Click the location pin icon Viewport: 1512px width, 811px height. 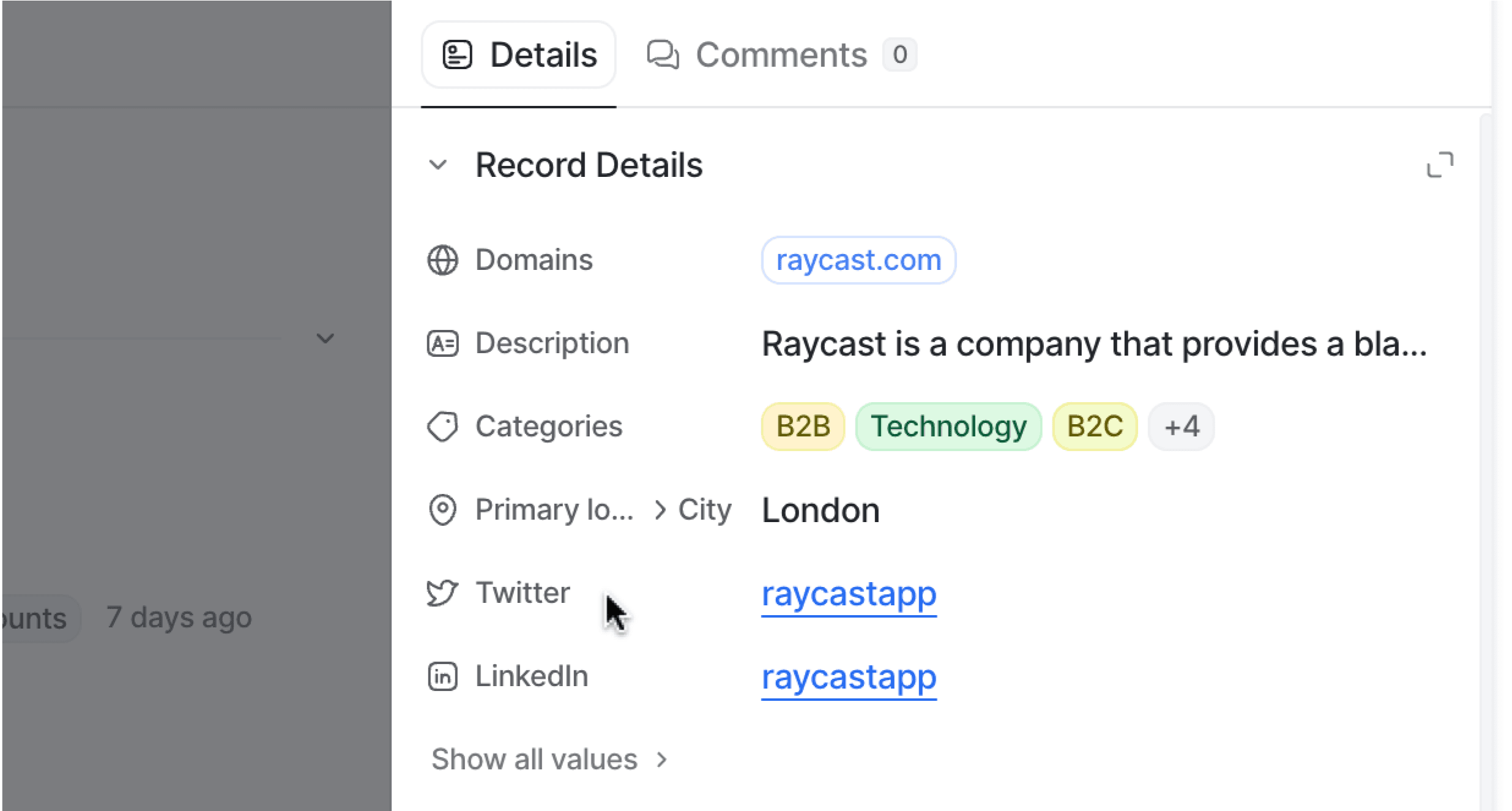[x=442, y=510]
